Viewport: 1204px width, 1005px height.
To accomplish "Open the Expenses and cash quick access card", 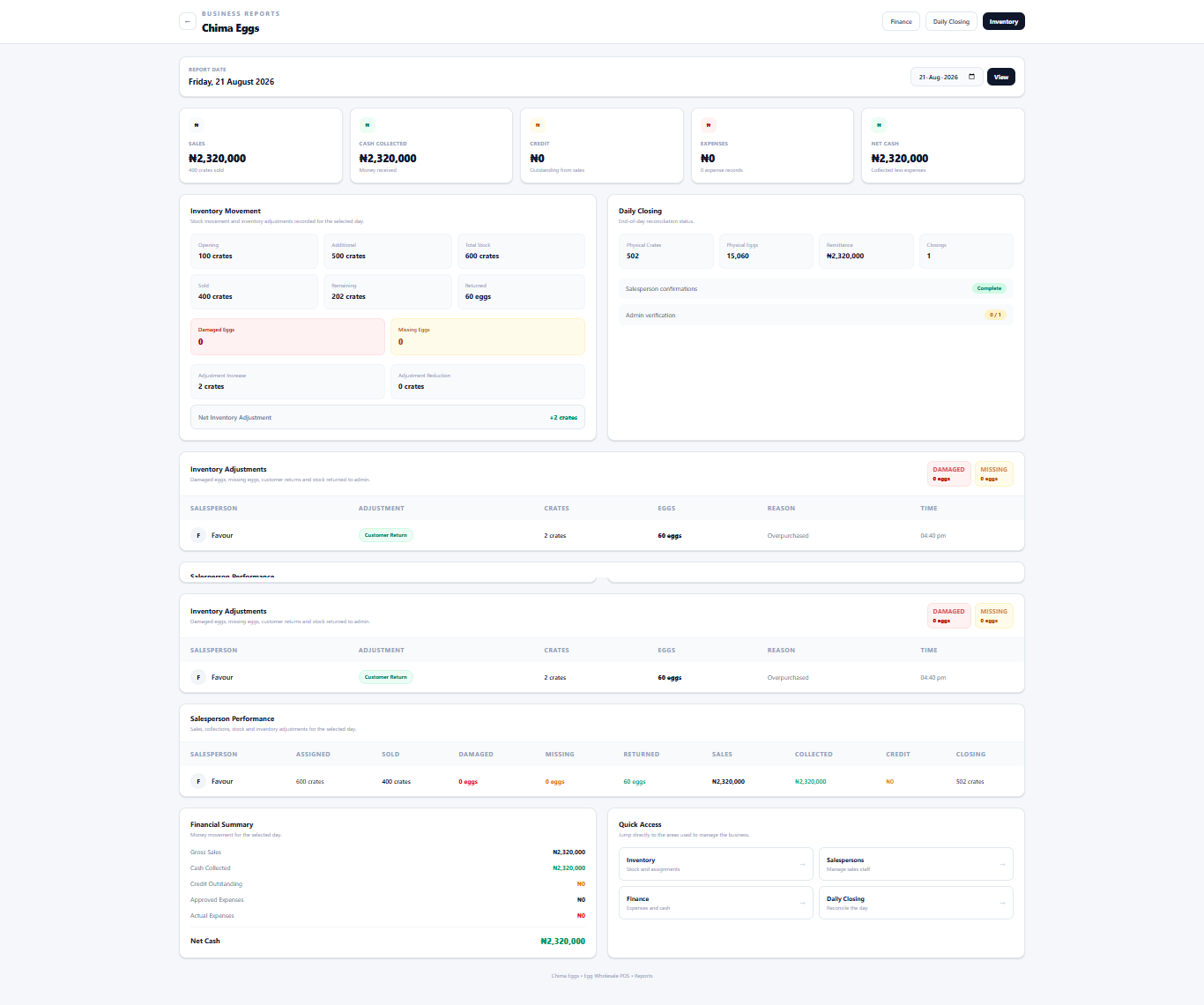I will (x=716, y=903).
